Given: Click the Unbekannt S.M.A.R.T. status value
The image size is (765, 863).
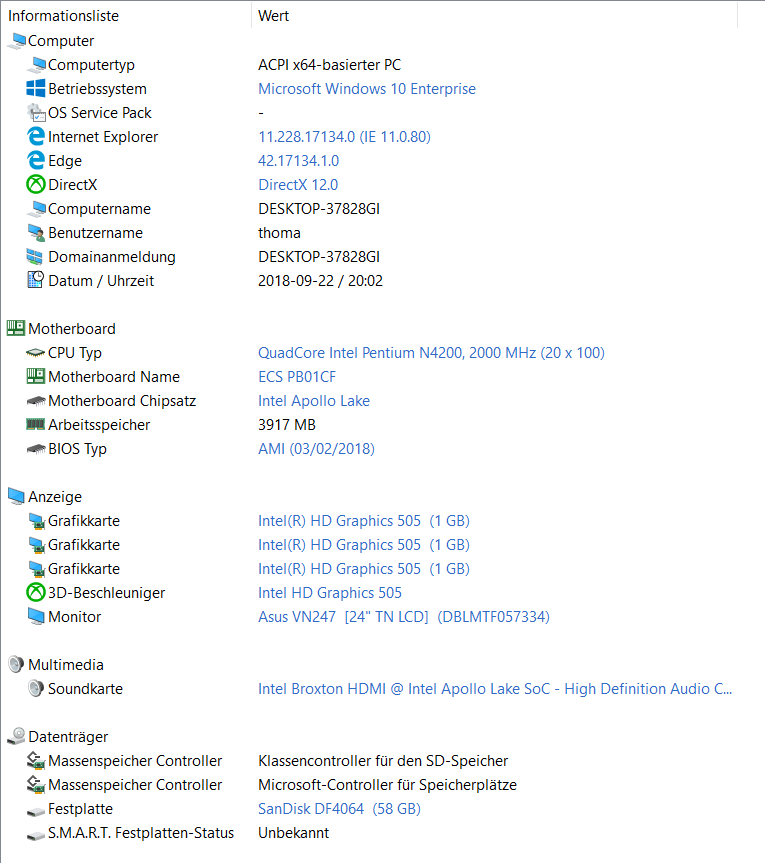Looking at the screenshot, I should point(293,833).
